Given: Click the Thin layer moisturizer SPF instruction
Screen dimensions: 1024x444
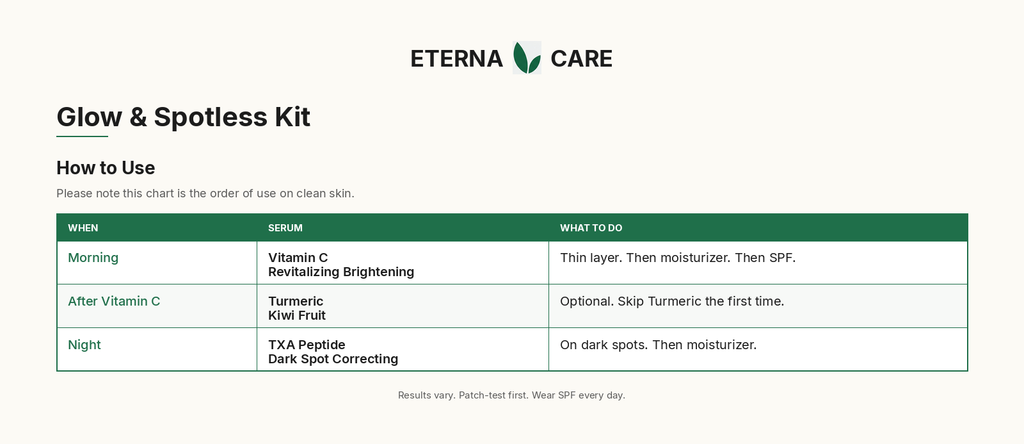Looking at the screenshot, I should (x=678, y=257).
